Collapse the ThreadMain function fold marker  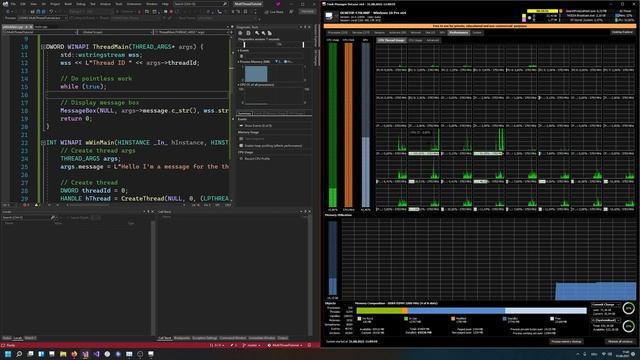click(43, 47)
